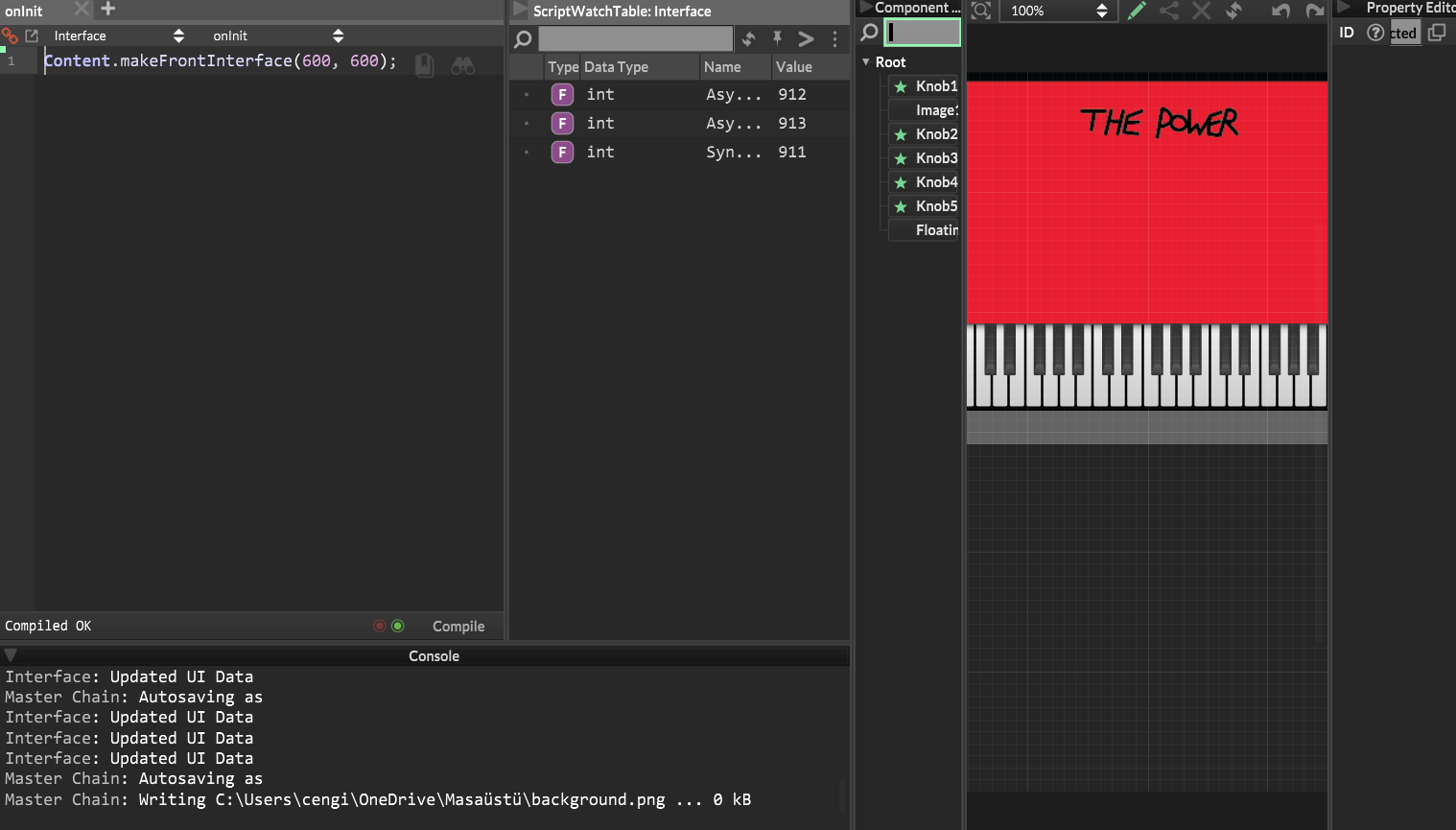Click the share nodes icon in toolbar

click(x=1169, y=11)
